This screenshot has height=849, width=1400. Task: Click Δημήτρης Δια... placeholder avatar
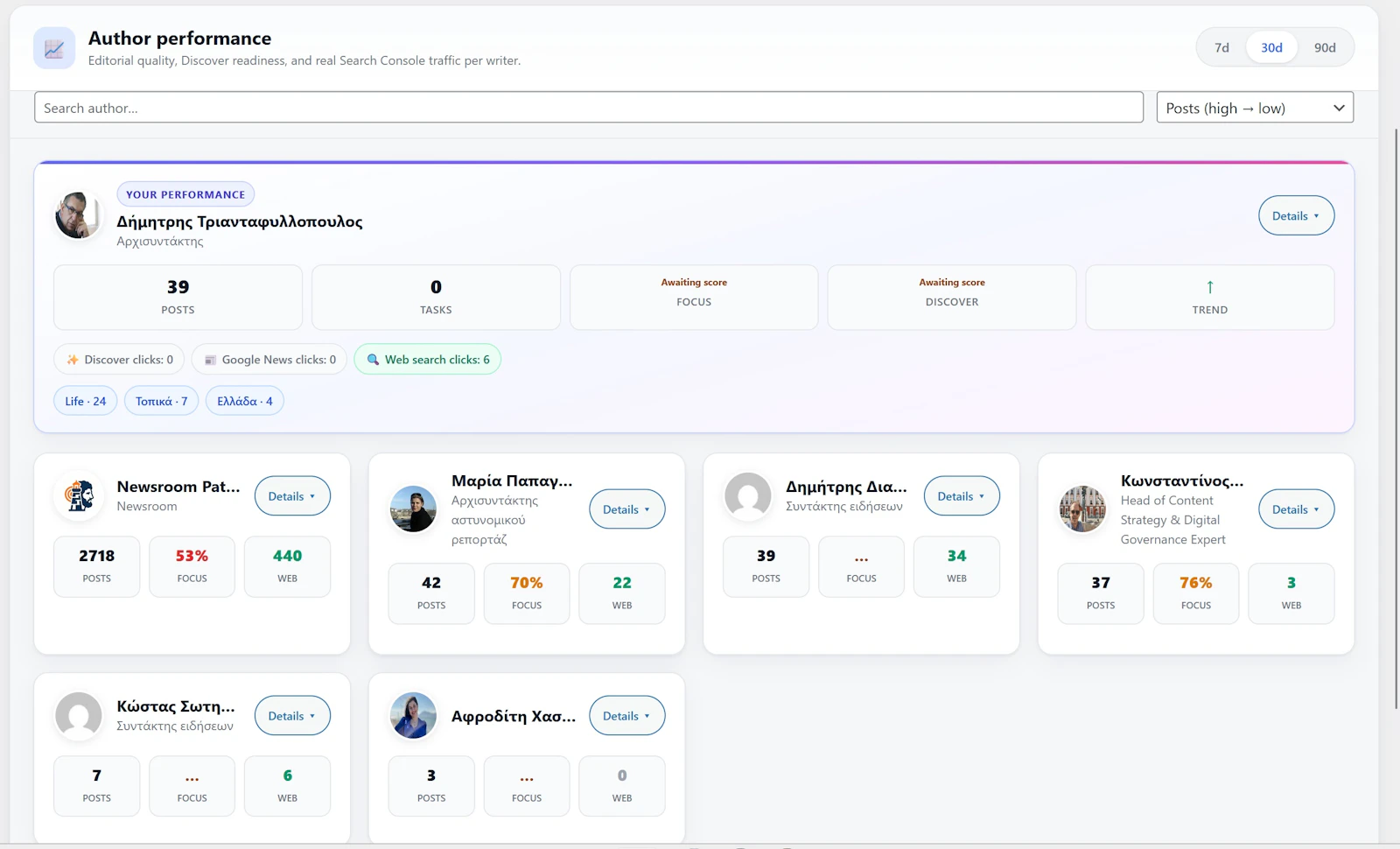point(748,495)
